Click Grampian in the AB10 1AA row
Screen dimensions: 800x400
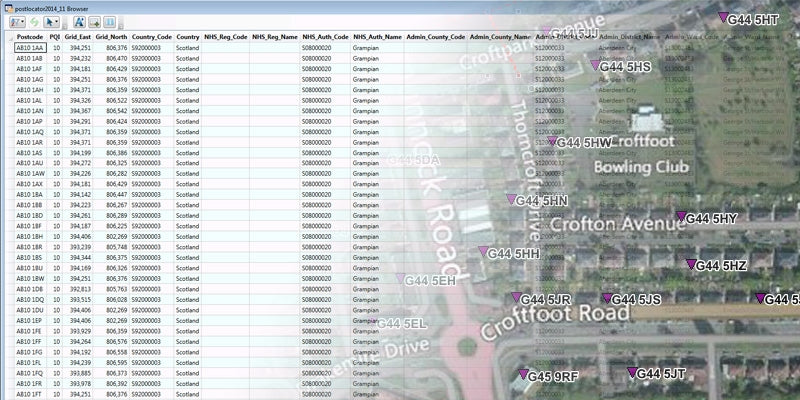coord(365,48)
